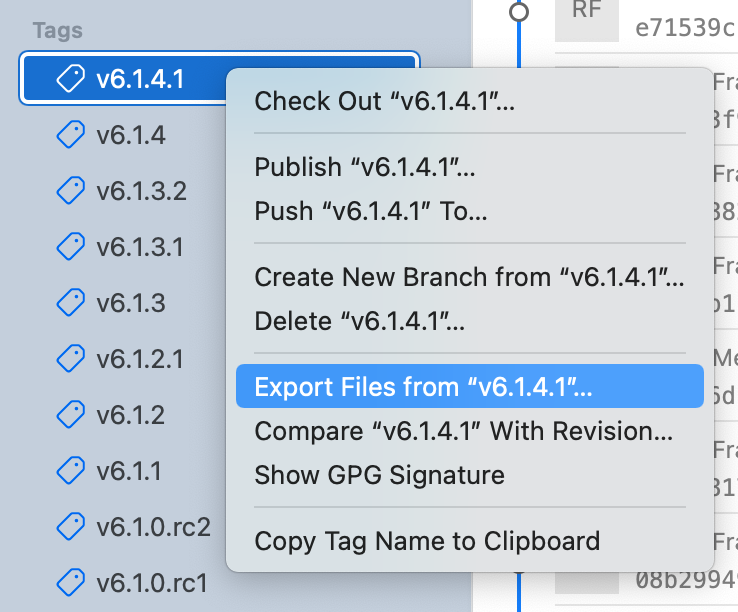Click the tag icon next to v6.1.3.2
The image size is (738, 612).
70,190
